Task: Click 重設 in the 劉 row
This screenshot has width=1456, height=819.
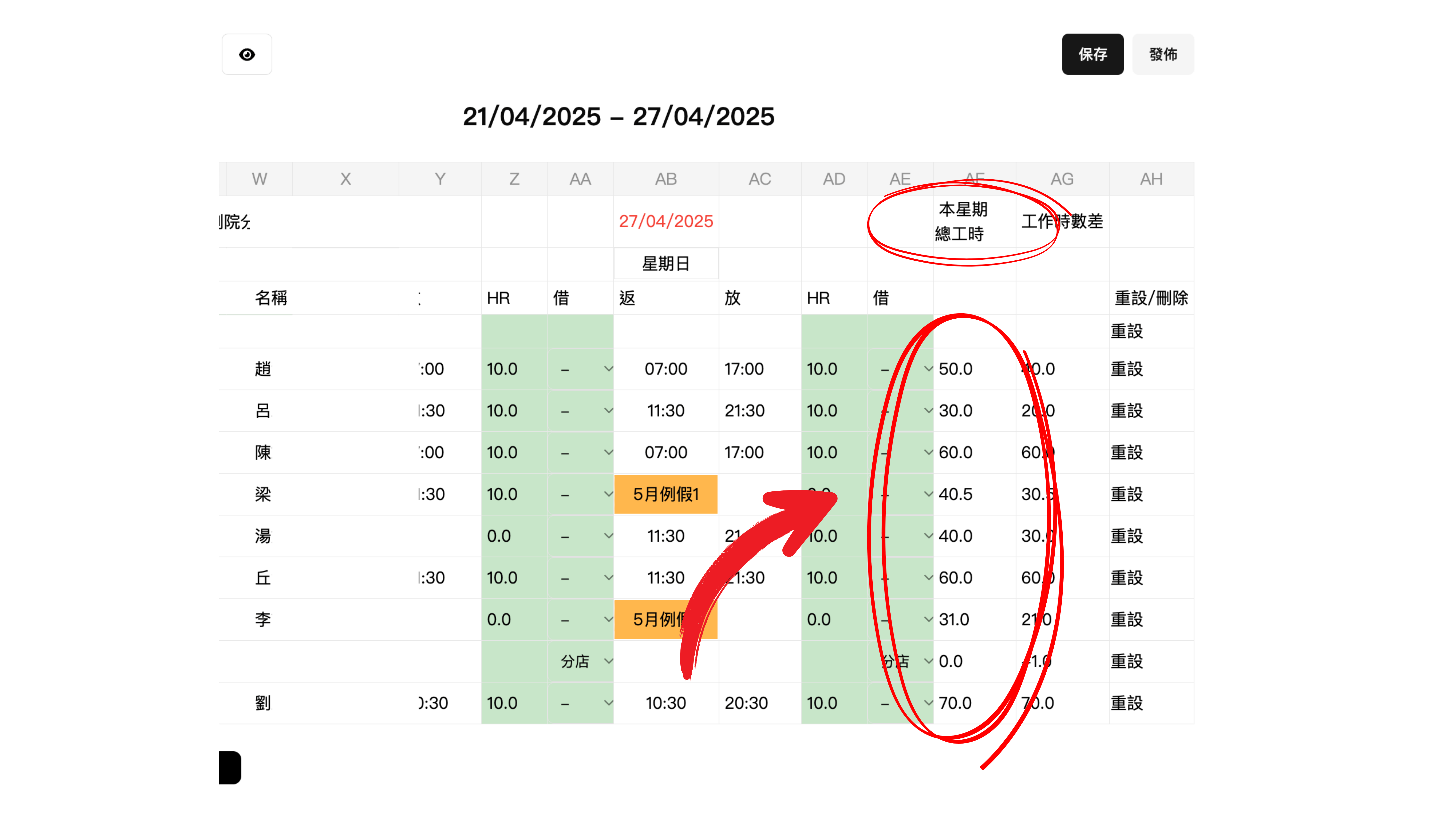Action: pos(1126,703)
